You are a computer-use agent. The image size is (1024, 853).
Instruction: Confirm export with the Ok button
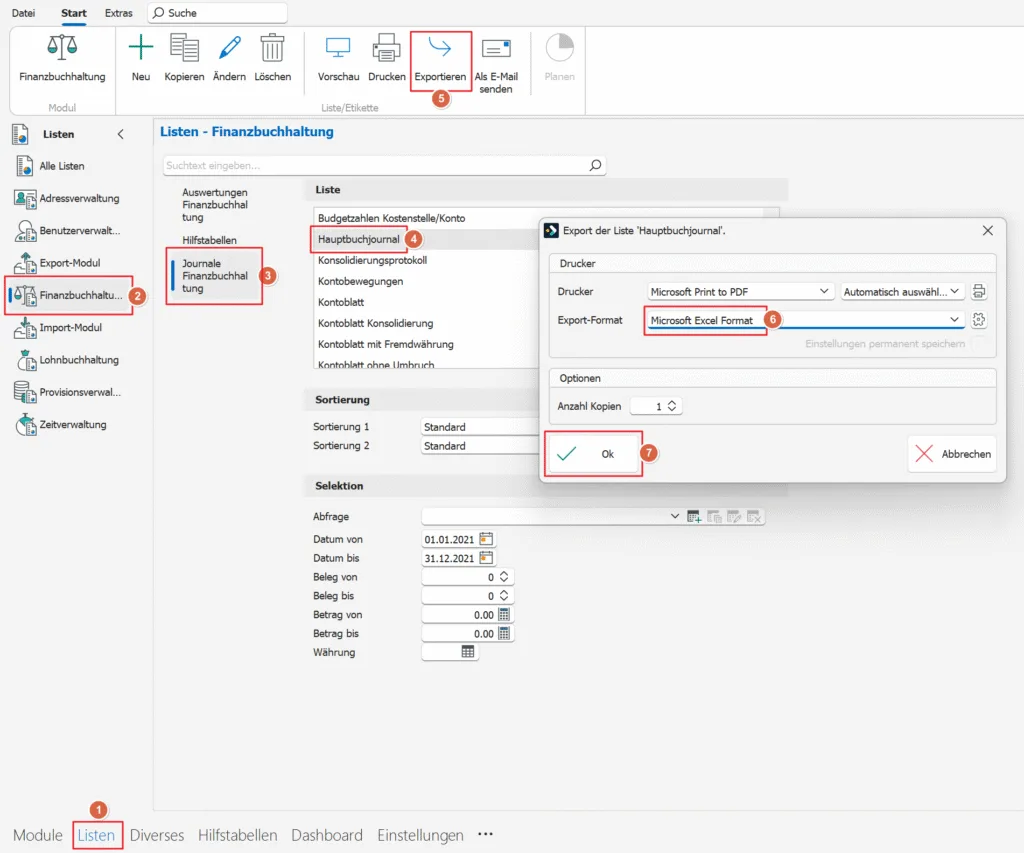click(x=594, y=454)
